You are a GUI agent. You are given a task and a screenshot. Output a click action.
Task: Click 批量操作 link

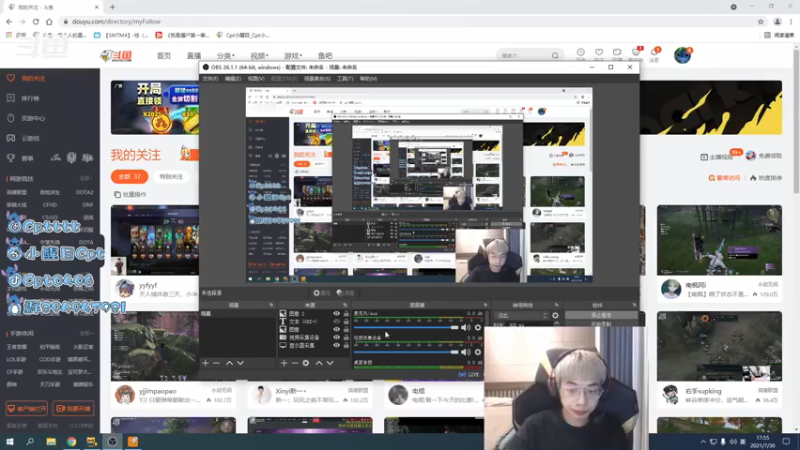click(x=131, y=194)
